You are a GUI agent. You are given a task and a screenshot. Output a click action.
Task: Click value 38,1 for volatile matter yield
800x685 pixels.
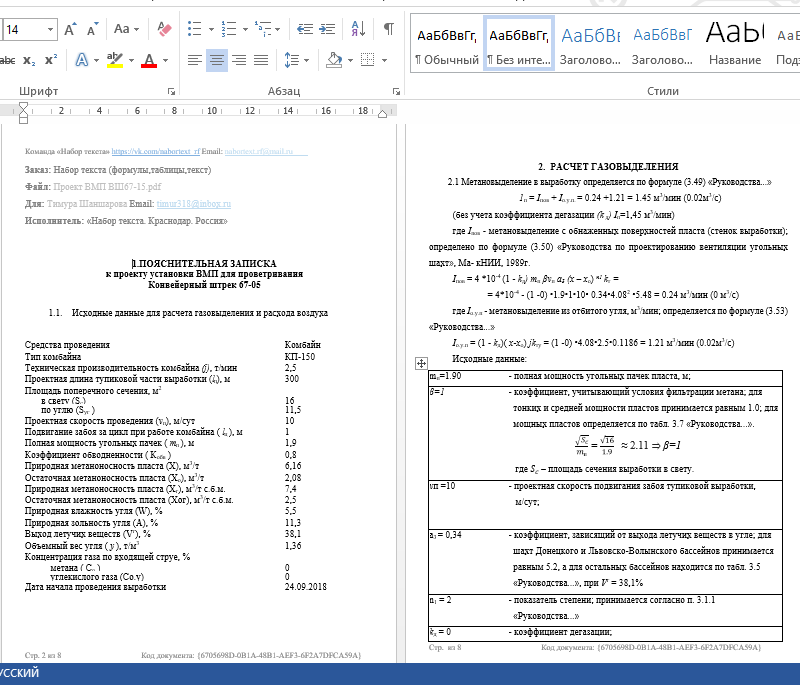293,534
